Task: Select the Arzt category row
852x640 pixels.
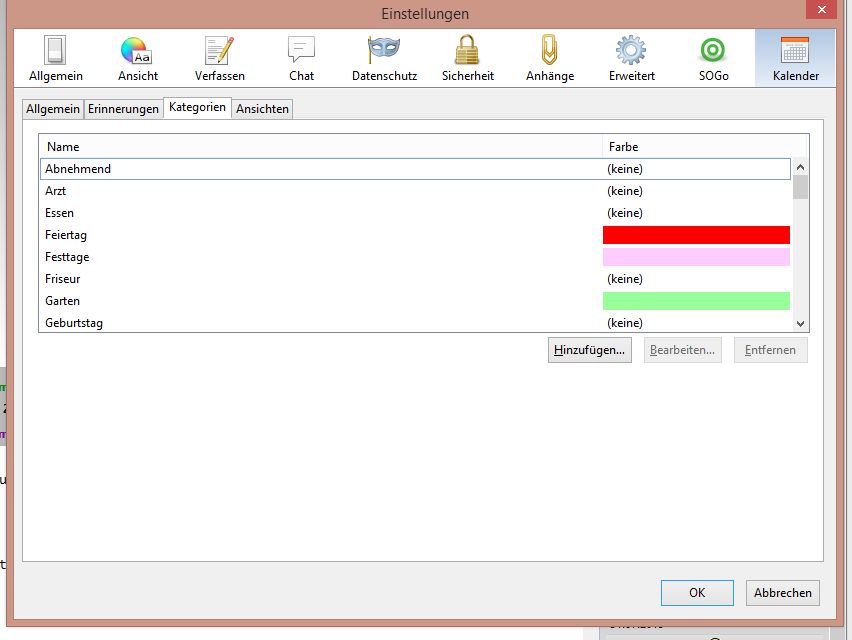Action: (x=416, y=191)
